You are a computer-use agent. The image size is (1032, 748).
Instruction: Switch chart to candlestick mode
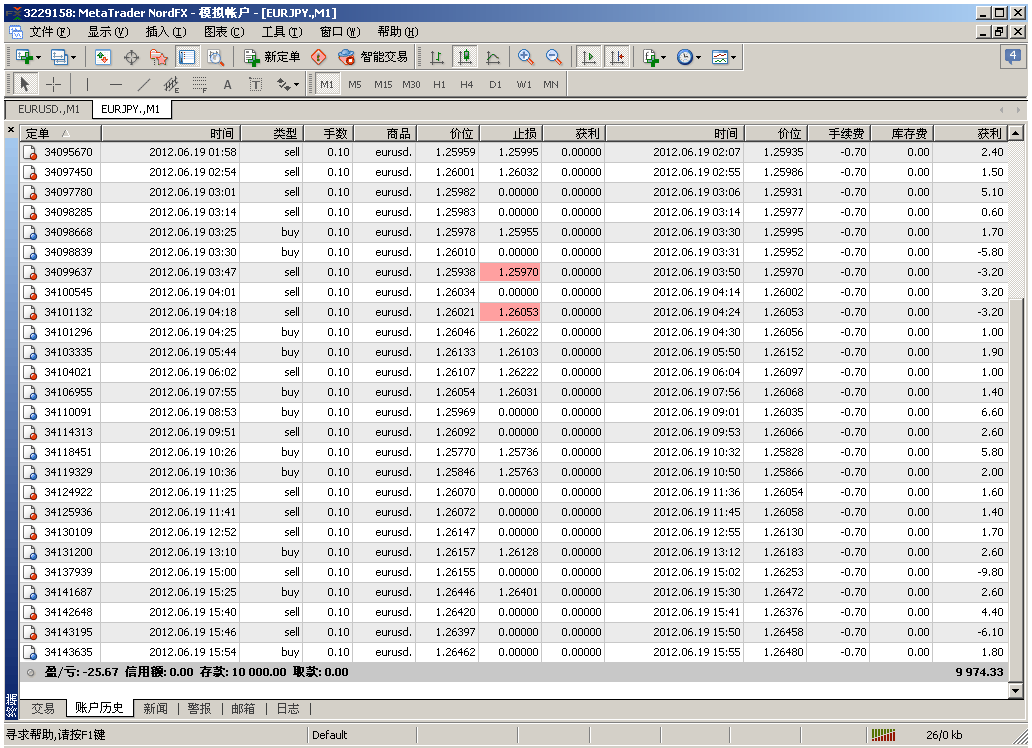(x=464, y=57)
